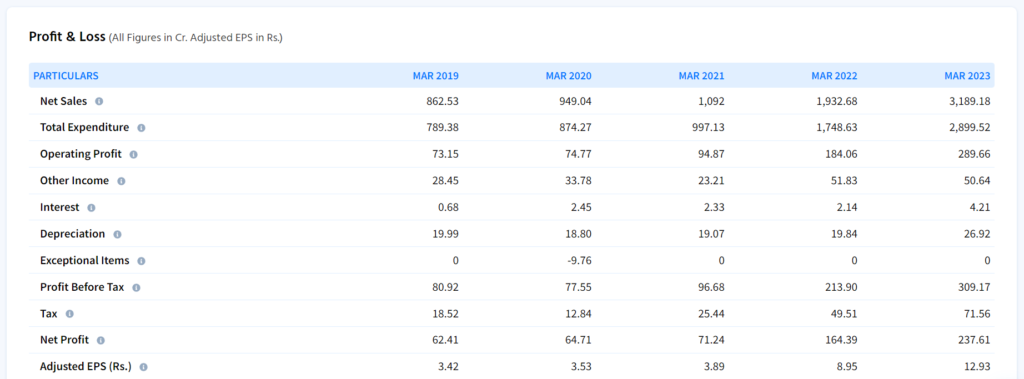Click Adjusted EPS value 3.42
The image size is (1024, 379).
click(x=448, y=367)
